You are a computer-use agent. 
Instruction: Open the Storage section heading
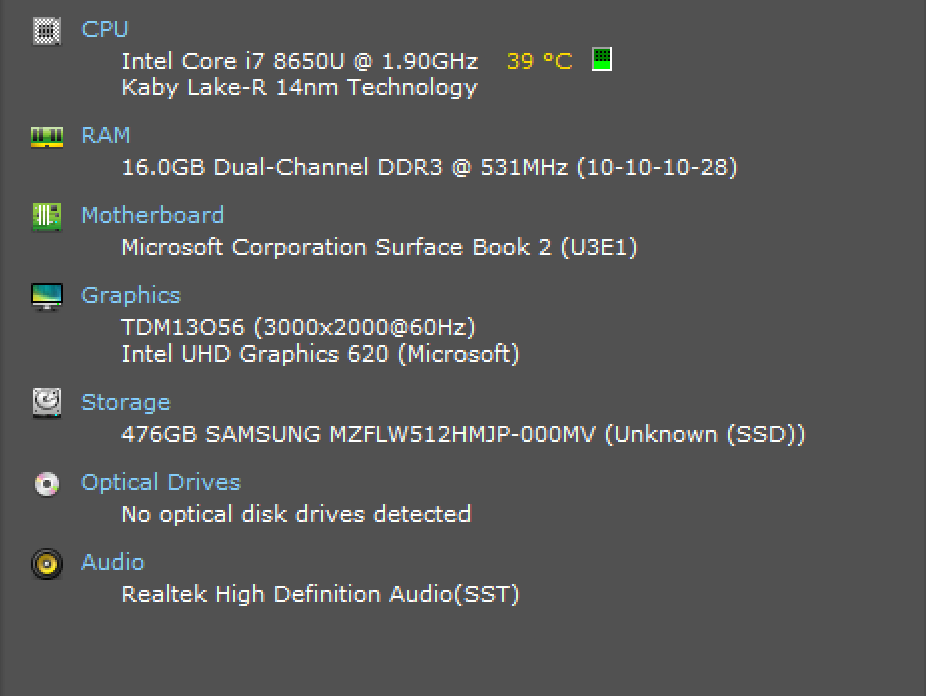[126, 403]
